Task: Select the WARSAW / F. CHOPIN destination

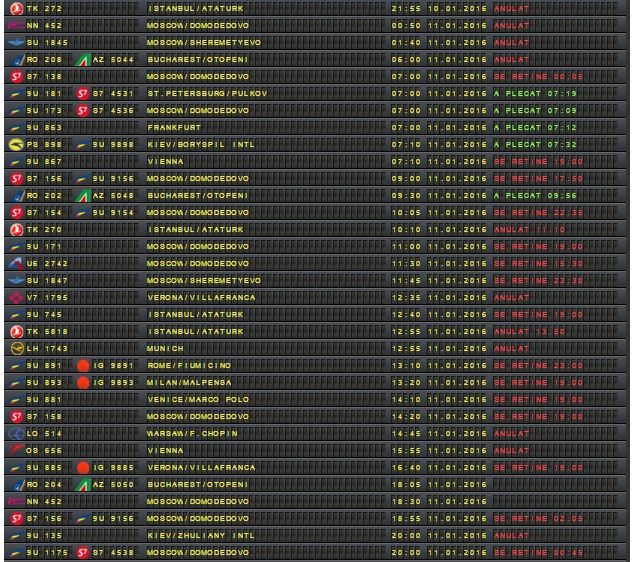Action: tap(192, 434)
